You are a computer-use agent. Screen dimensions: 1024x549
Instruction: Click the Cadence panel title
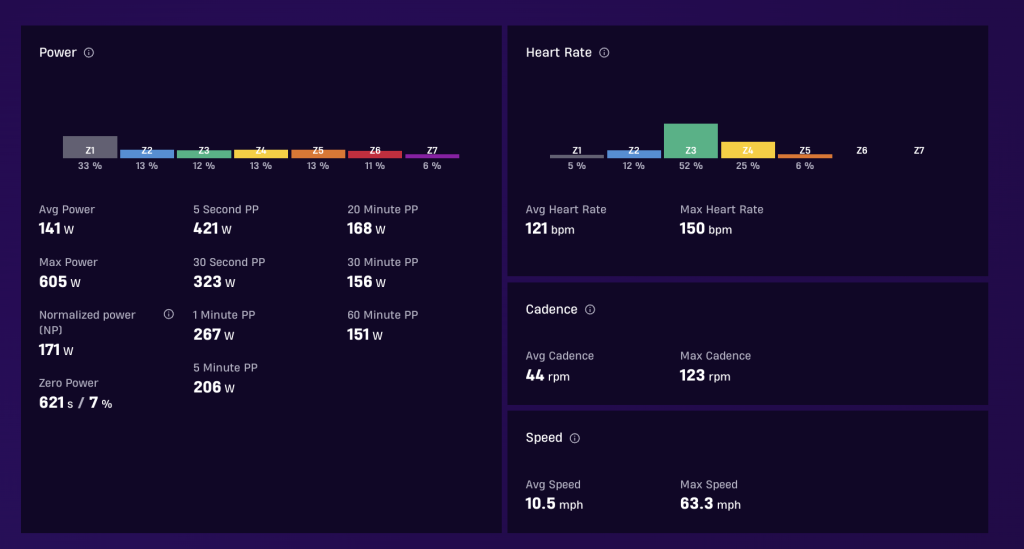tap(551, 309)
